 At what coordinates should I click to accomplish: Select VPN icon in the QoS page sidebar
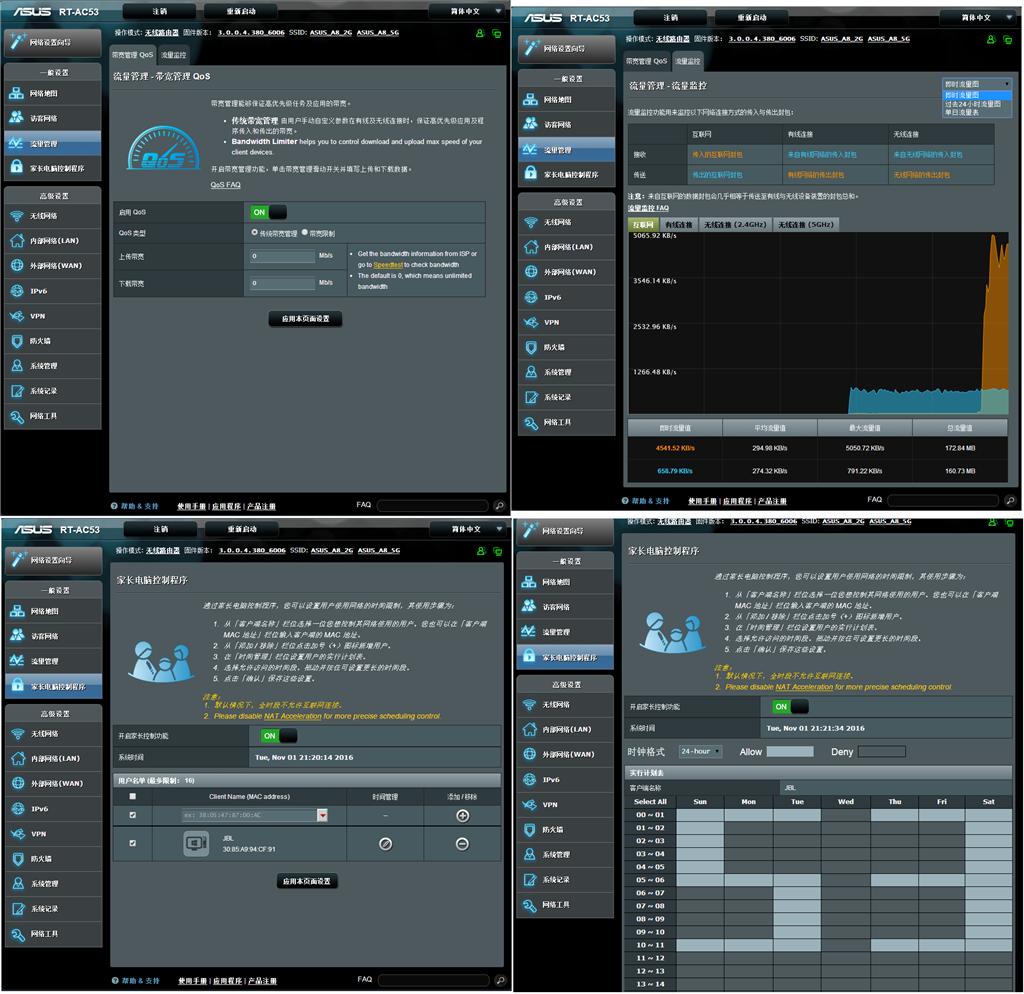click(16, 316)
